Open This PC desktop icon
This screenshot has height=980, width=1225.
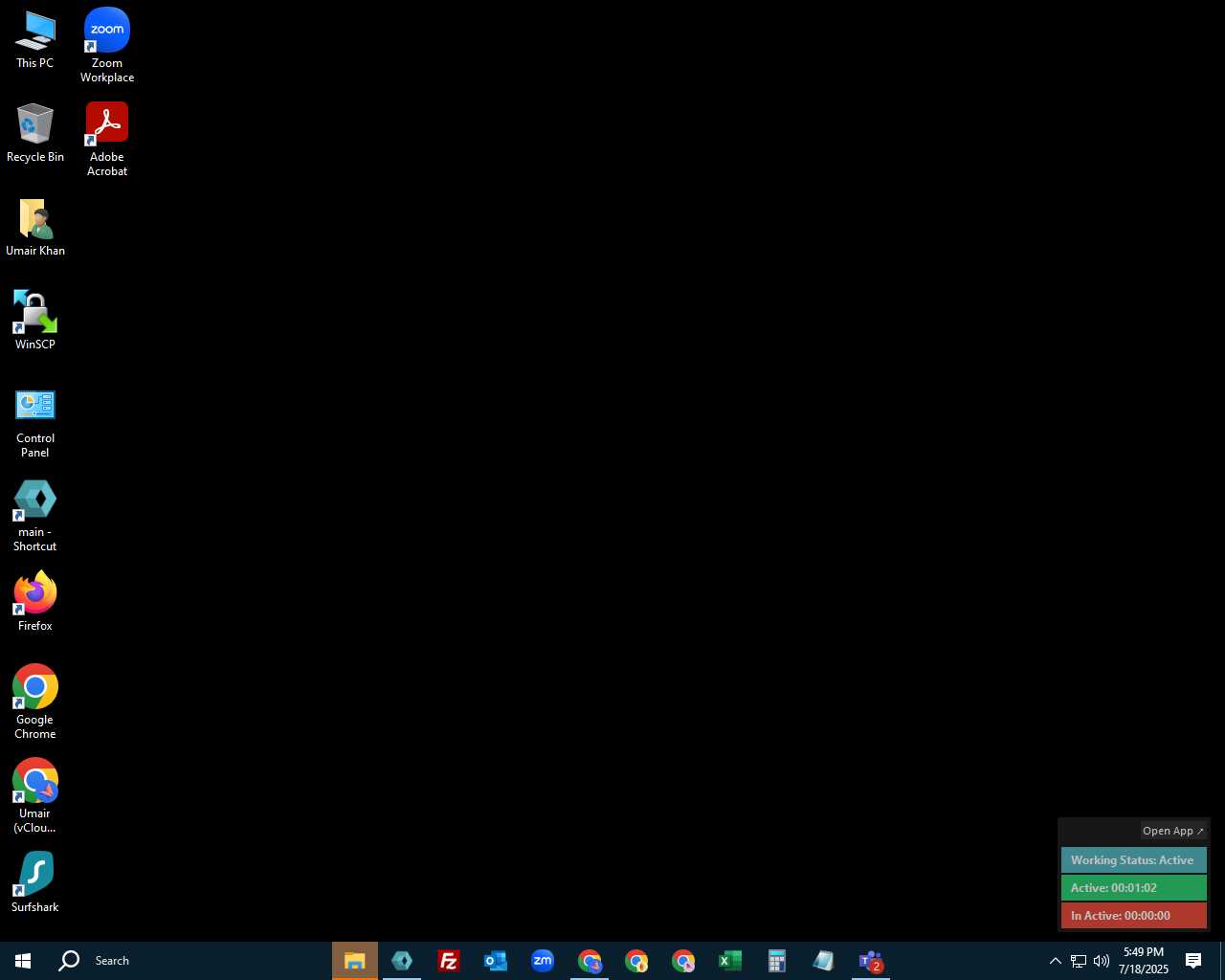(x=35, y=40)
